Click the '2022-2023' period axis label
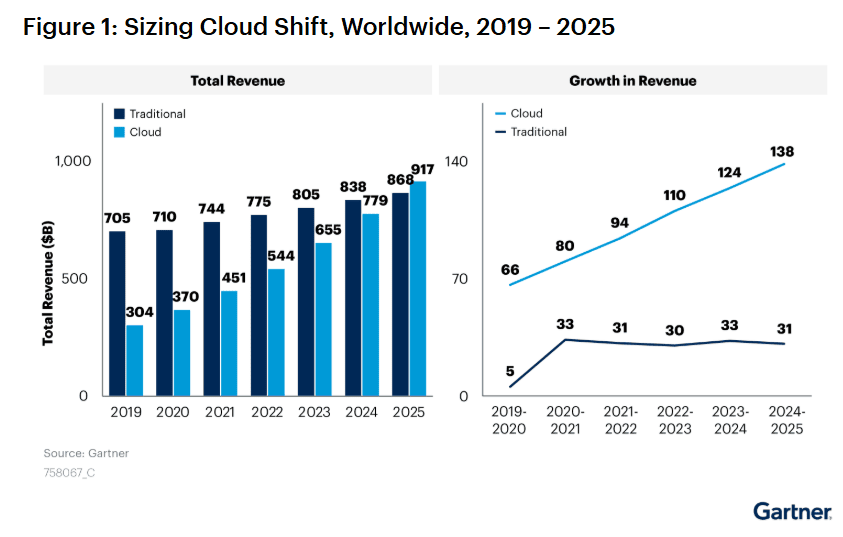The height and width of the screenshot is (537, 843). (675, 420)
